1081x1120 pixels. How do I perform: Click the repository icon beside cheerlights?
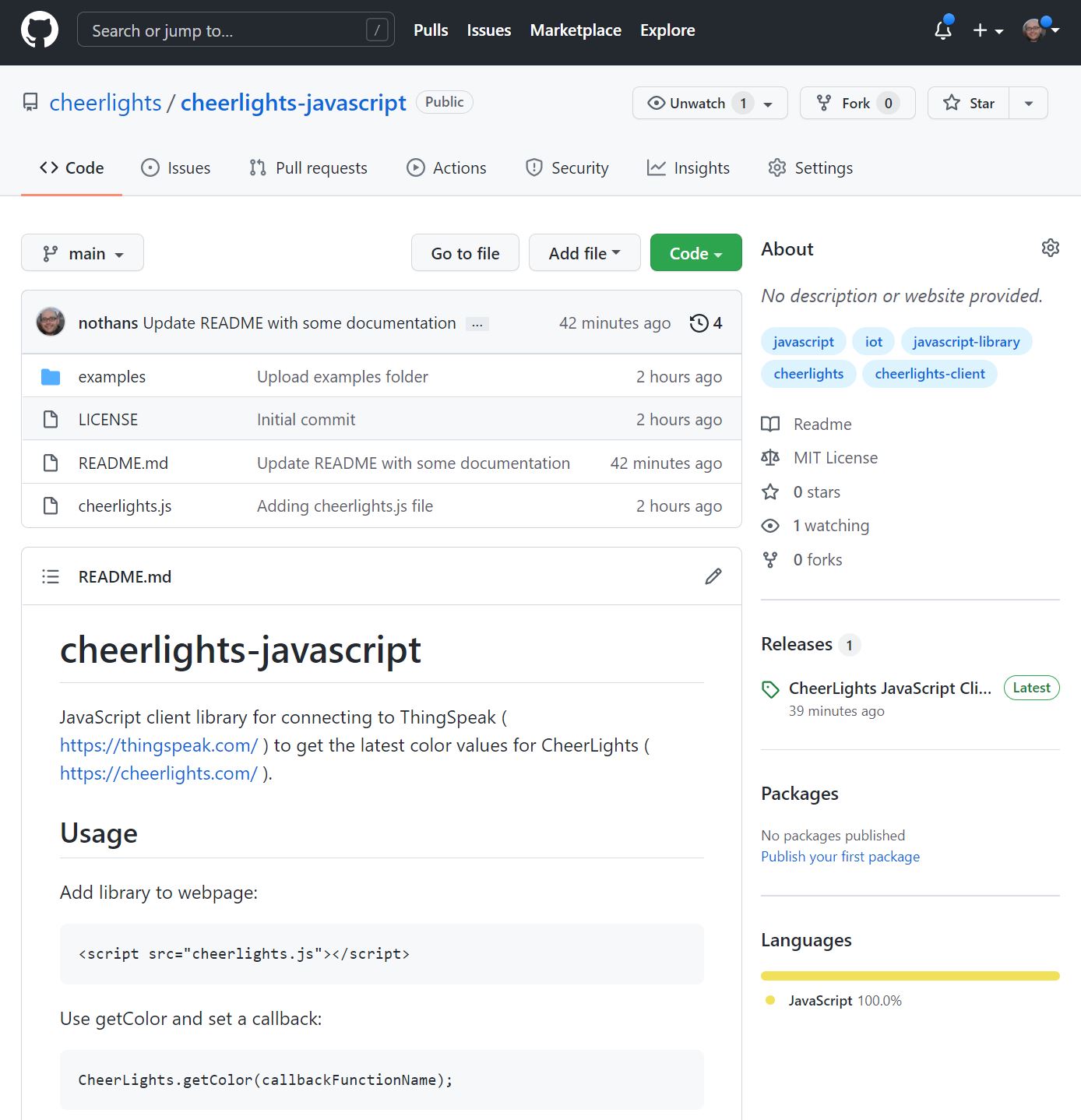(x=30, y=102)
